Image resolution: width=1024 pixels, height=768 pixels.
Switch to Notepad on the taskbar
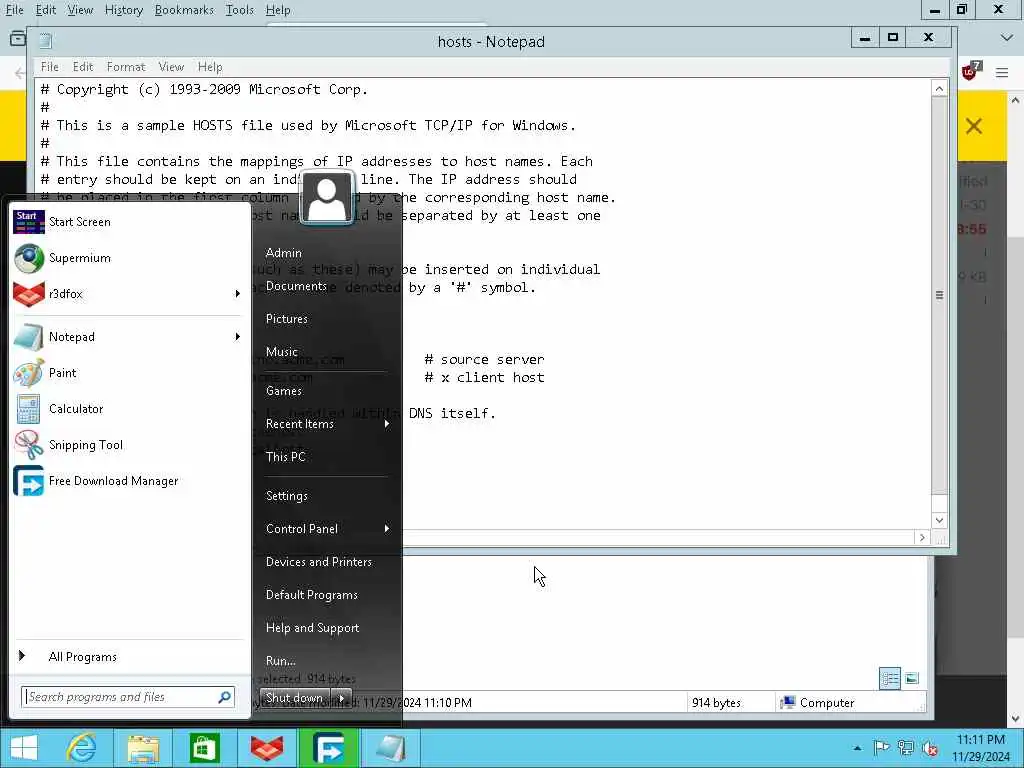[x=390, y=748]
